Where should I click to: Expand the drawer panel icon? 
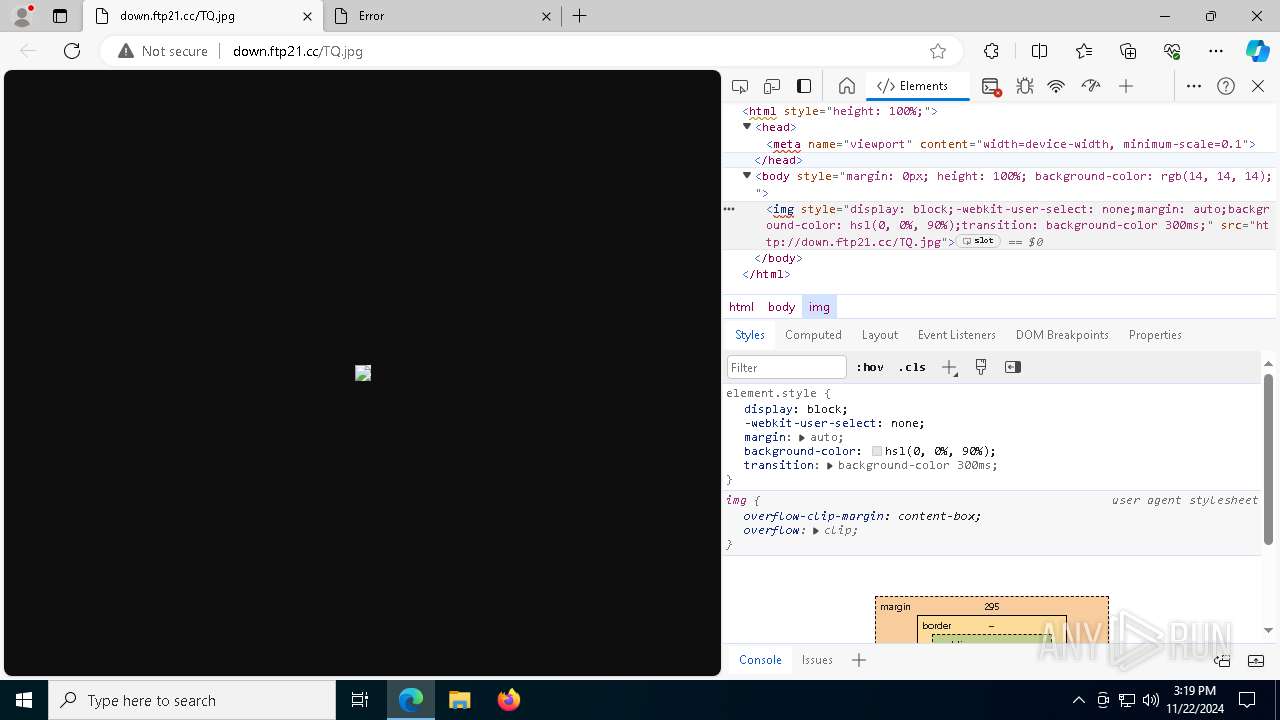point(1256,660)
